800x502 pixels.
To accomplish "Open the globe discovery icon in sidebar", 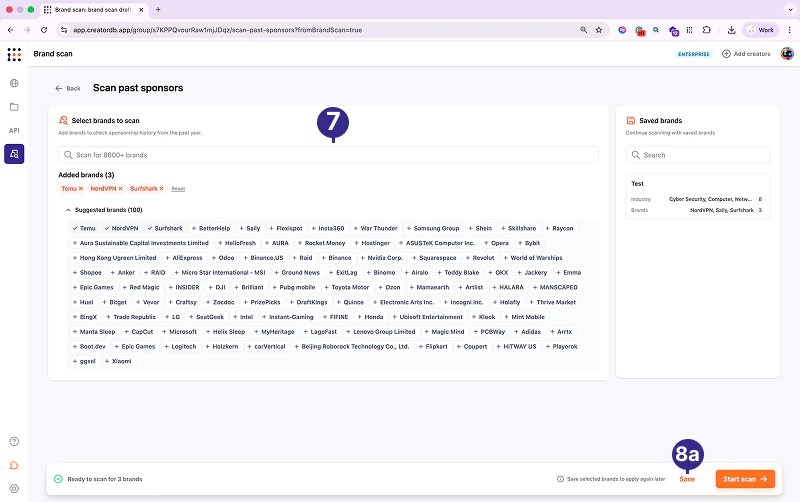I will [14, 83].
